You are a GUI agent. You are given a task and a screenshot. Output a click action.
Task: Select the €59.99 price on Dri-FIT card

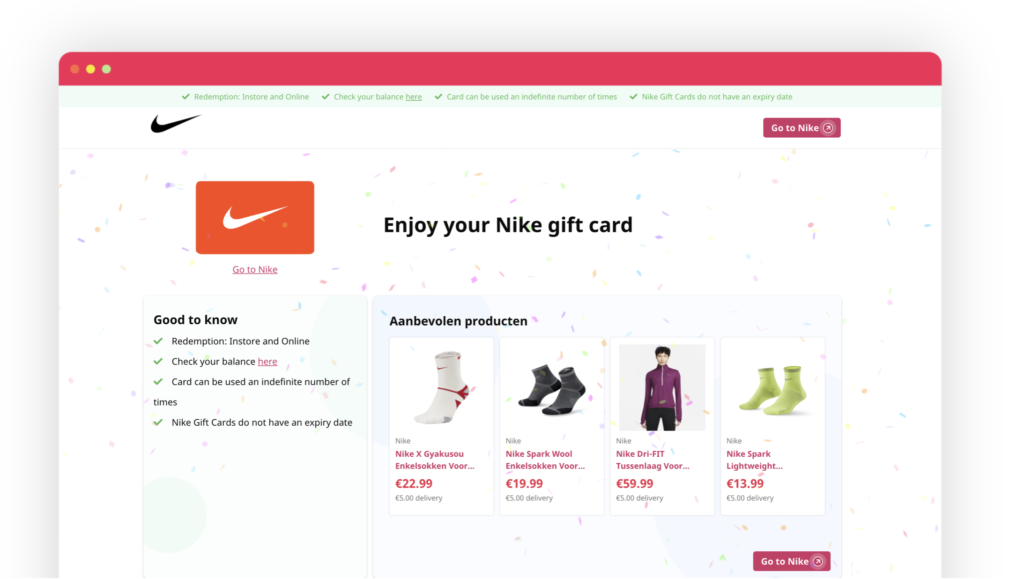coord(635,484)
